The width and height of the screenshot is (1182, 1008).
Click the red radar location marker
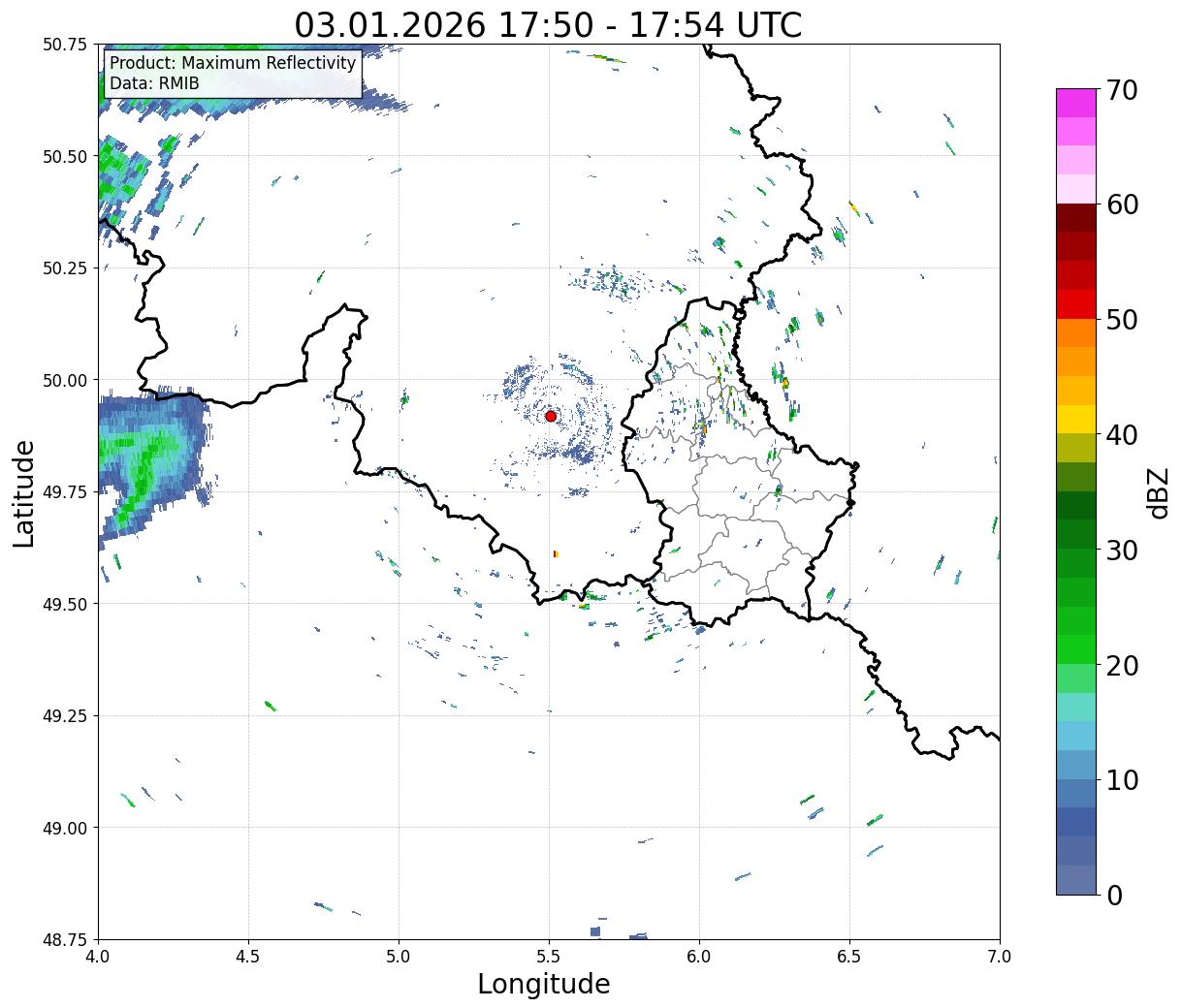[551, 416]
